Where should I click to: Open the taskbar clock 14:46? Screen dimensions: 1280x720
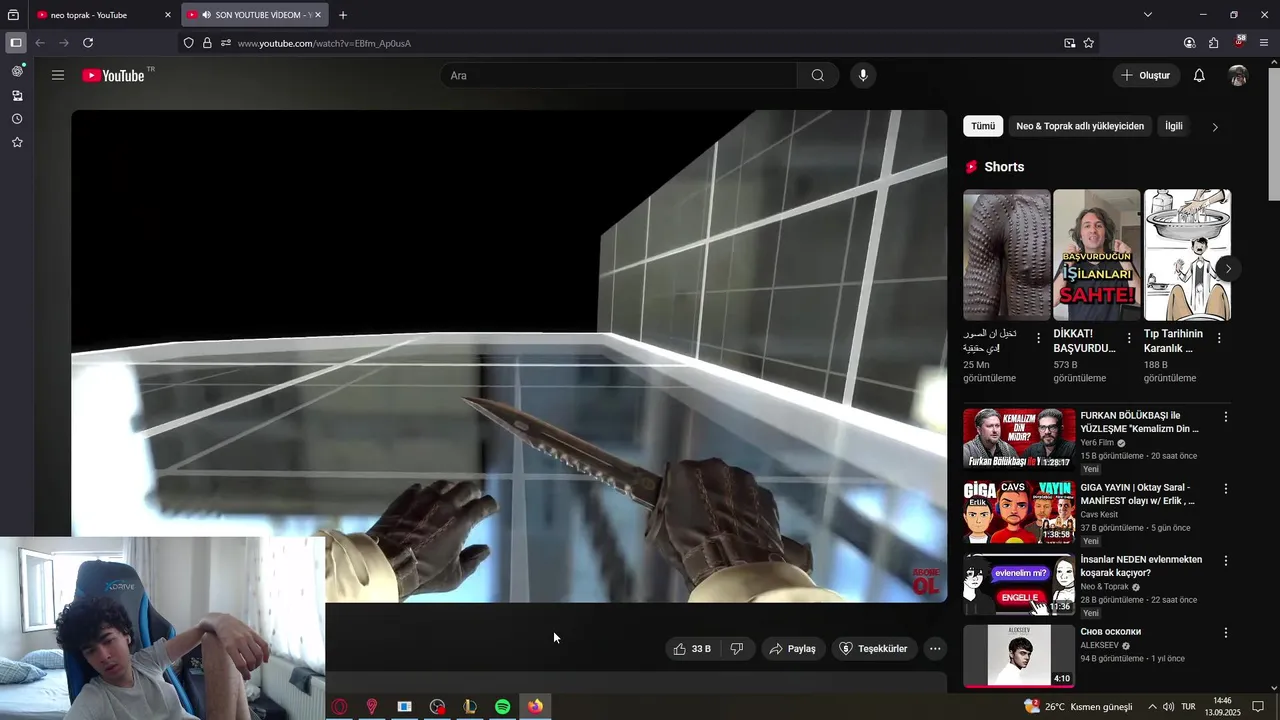[1222, 707]
